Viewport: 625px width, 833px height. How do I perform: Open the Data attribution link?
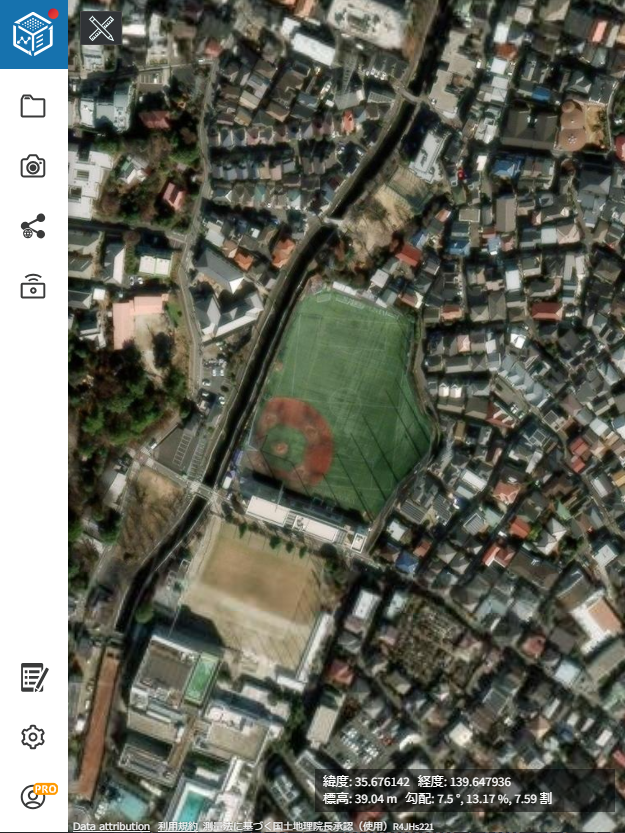[111, 826]
